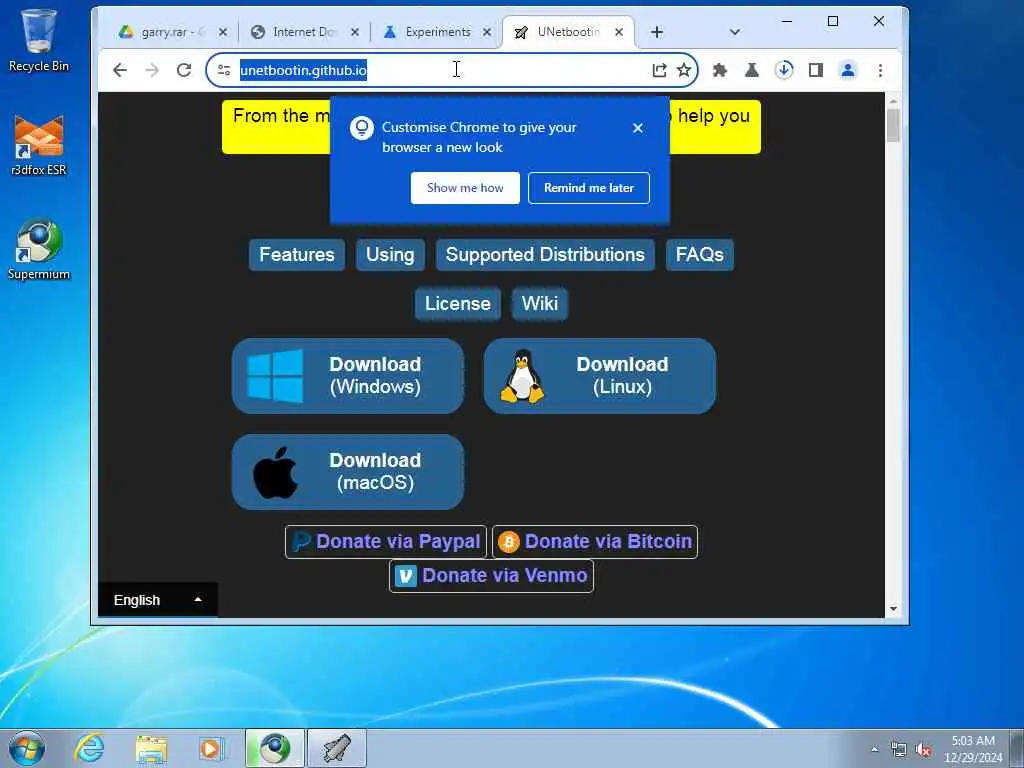Dismiss the Customise Chrome popup
The width and height of the screenshot is (1024, 768).
pos(638,128)
